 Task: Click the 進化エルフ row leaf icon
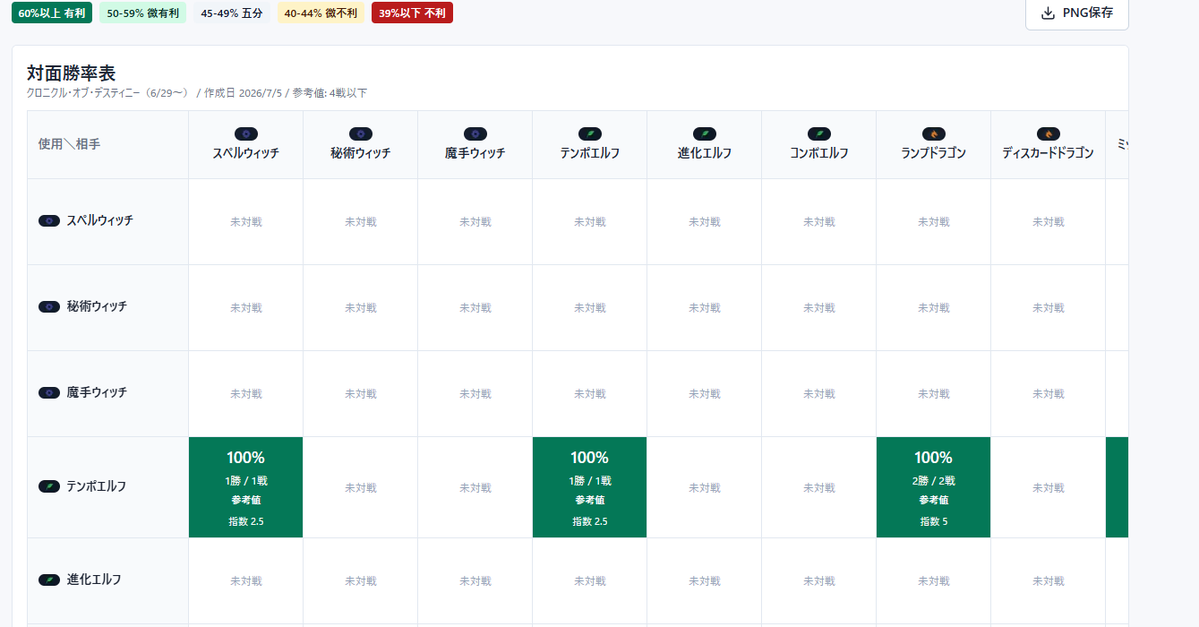(x=49, y=580)
